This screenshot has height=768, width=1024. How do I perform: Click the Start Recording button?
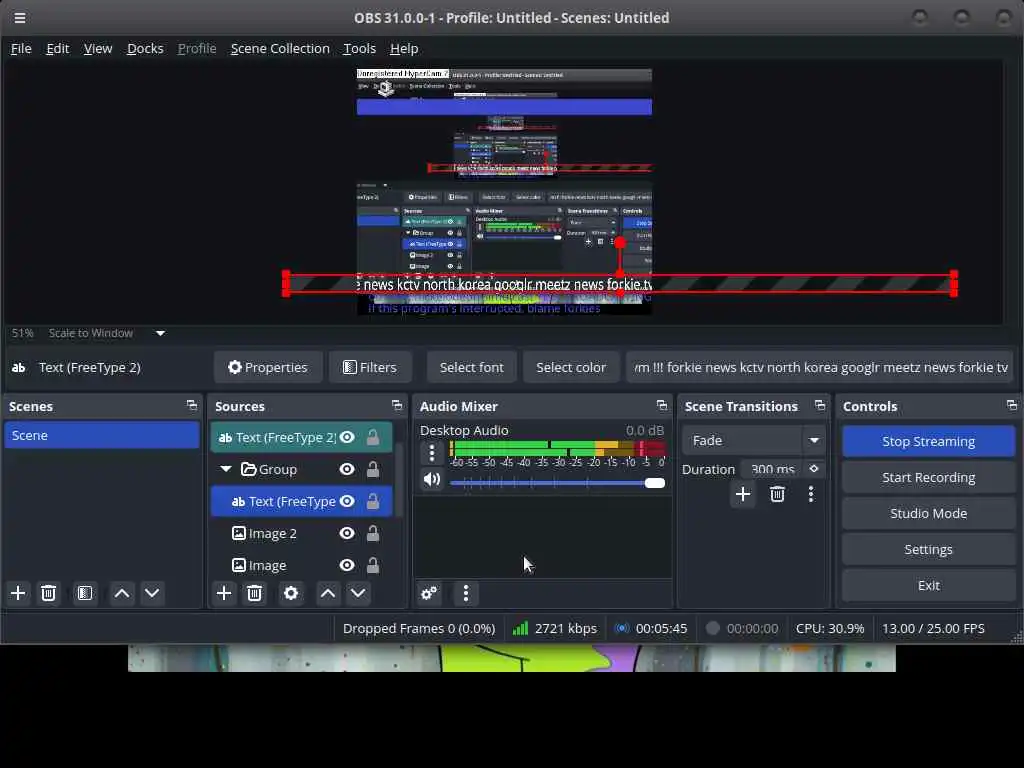(x=928, y=477)
